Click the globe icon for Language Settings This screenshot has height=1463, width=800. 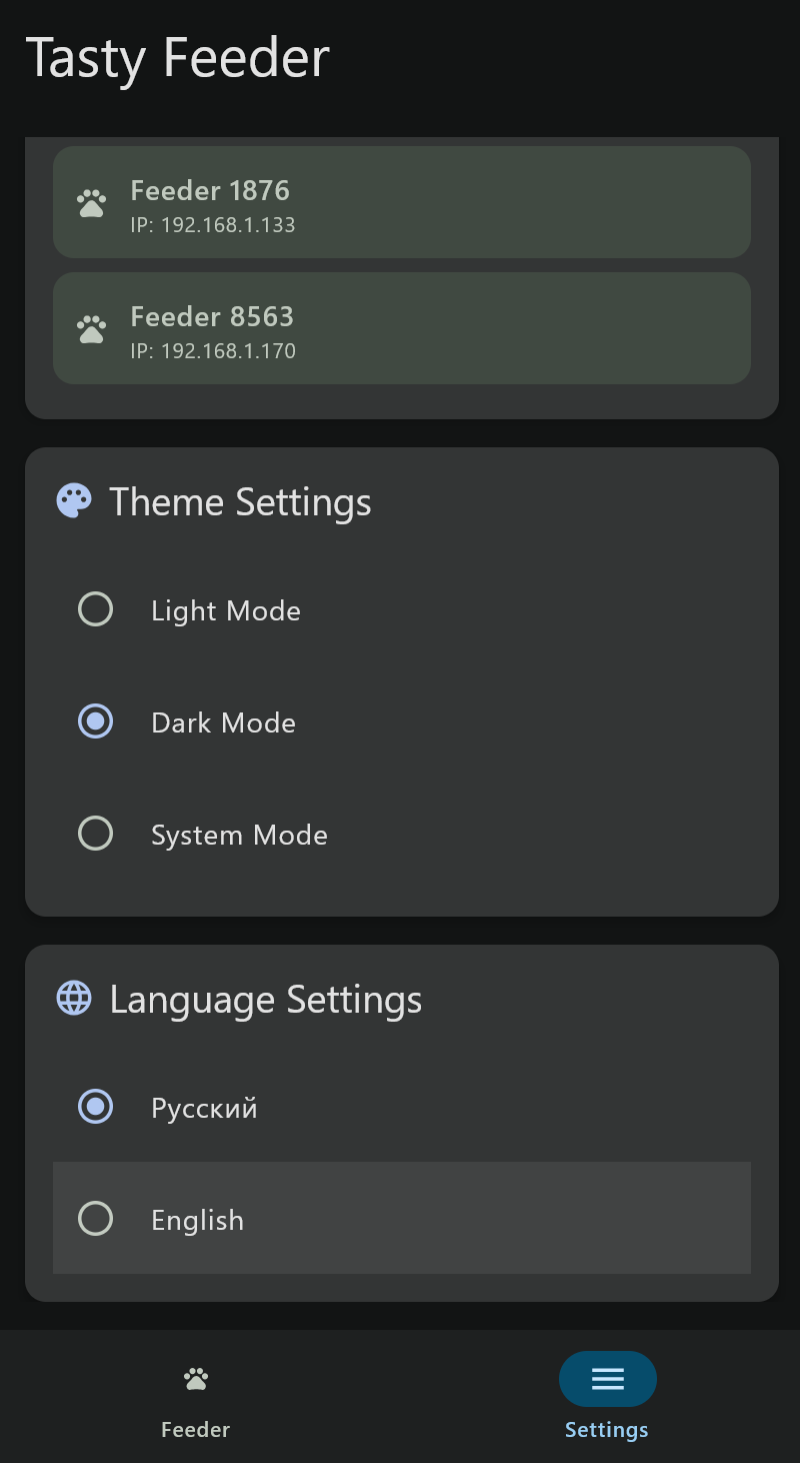tap(74, 998)
